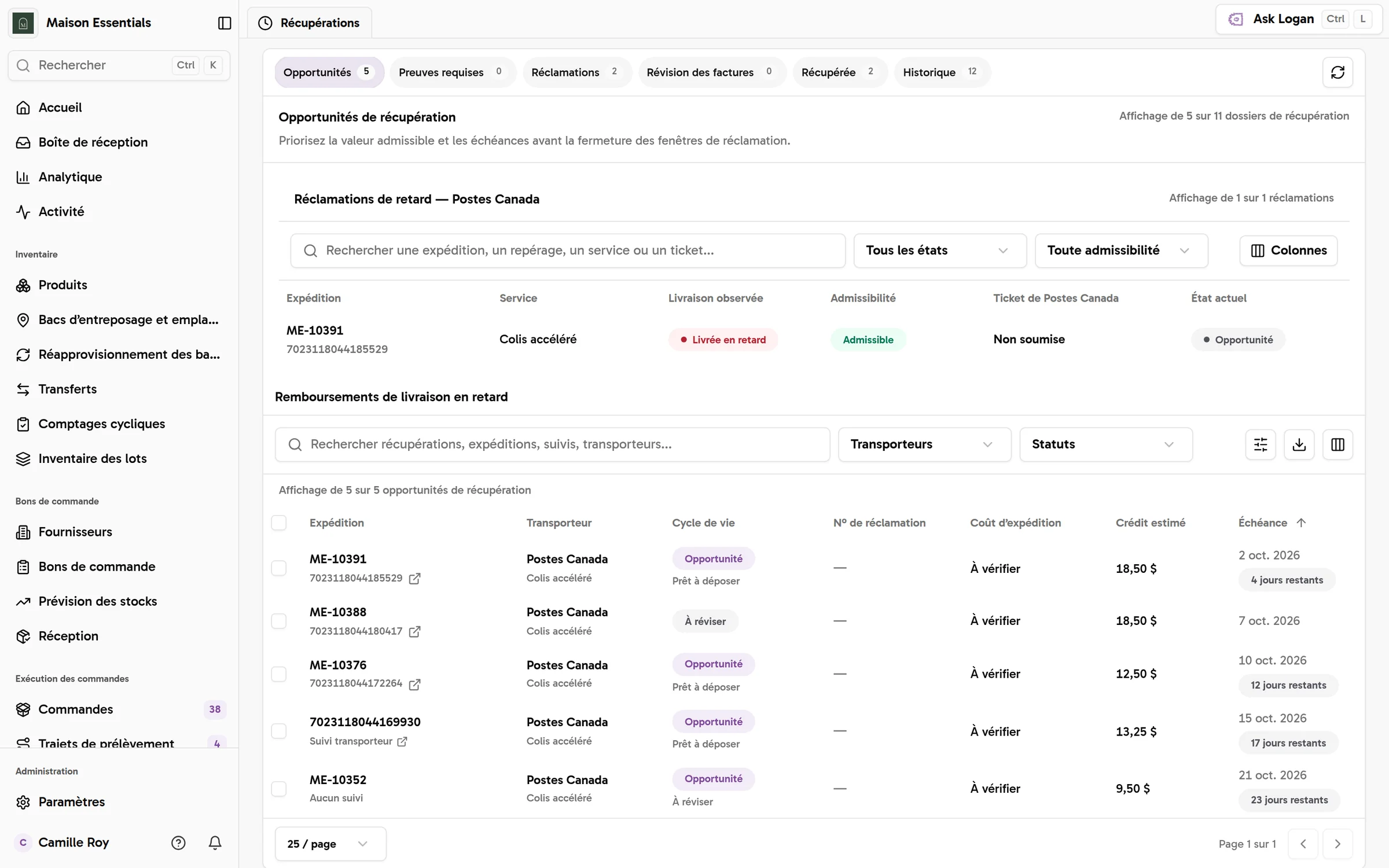Click the Maison Essentials logo
This screenshot has width=1389, height=868.
click(23, 23)
